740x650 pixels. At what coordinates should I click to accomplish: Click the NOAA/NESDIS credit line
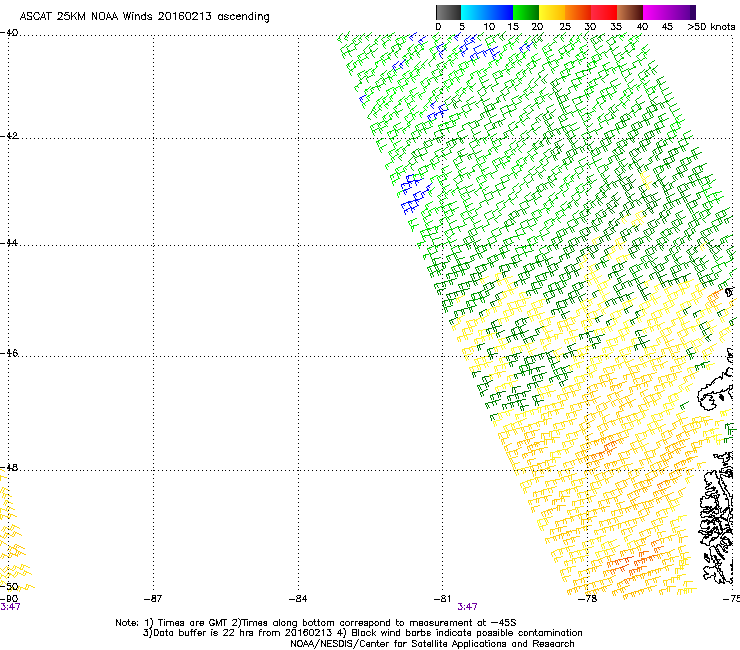[432, 644]
